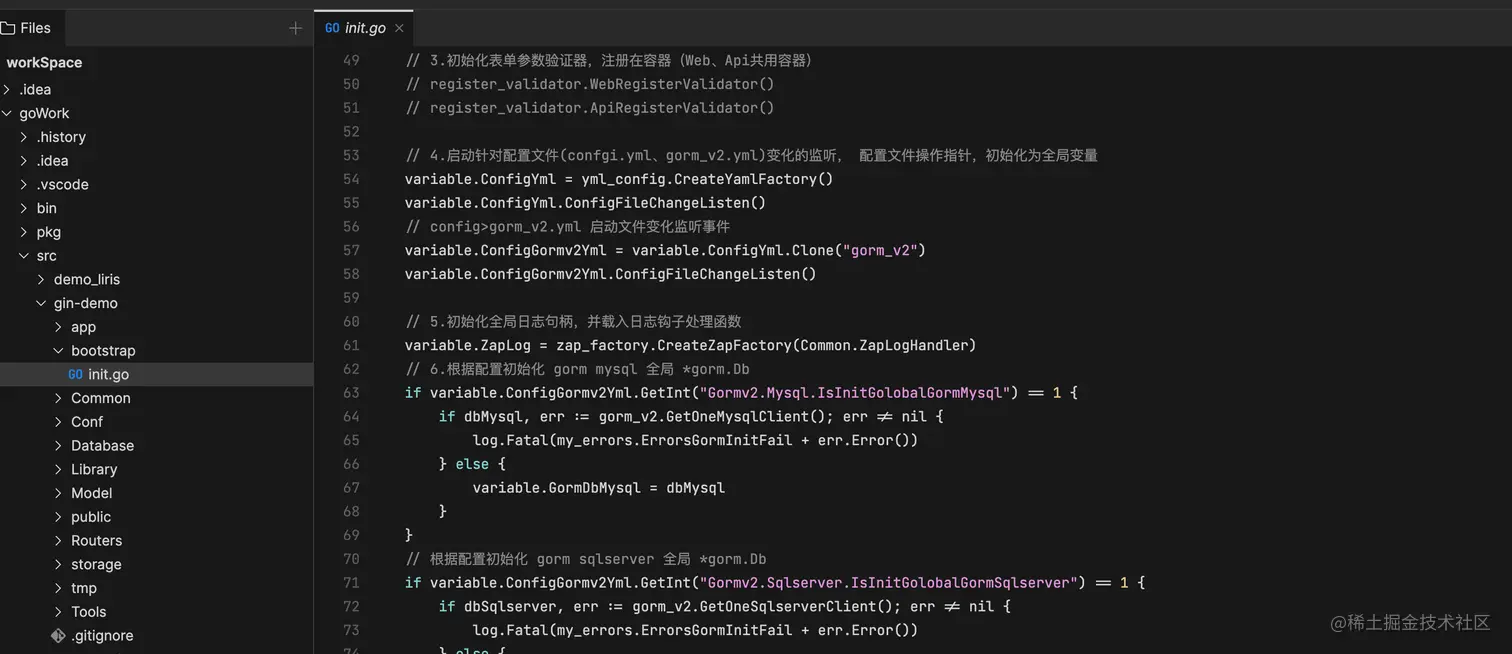Click the "Gormv2.Mysql.IsInitGolobalGormMysql" string

(x=855, y=393)
